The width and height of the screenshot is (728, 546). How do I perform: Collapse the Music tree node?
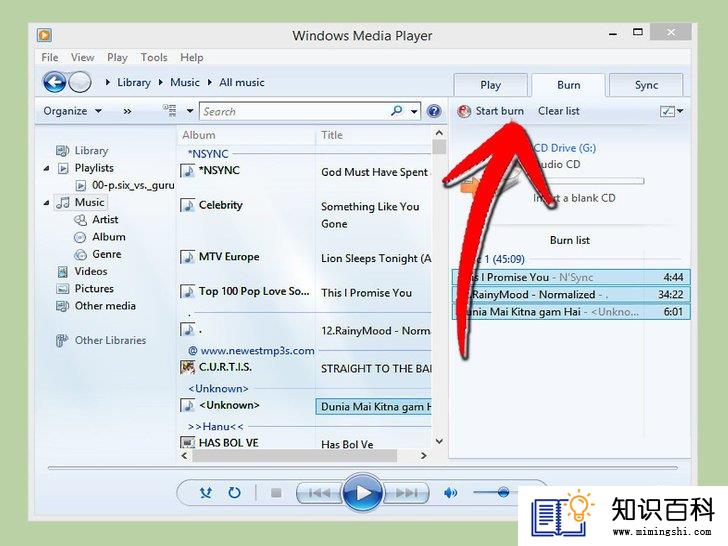coord(46,203)
